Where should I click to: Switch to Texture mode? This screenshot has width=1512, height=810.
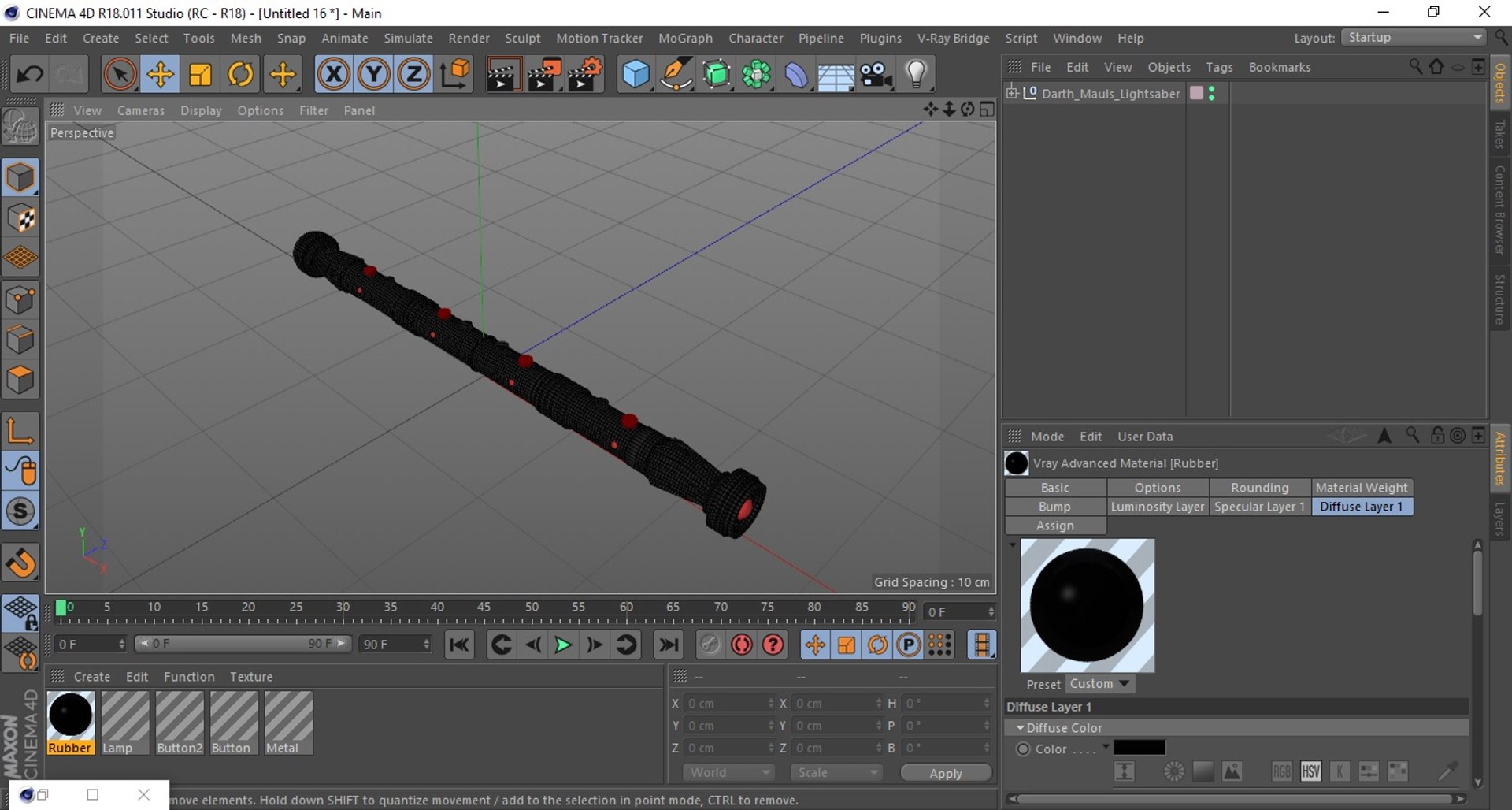tap(20, 218)
